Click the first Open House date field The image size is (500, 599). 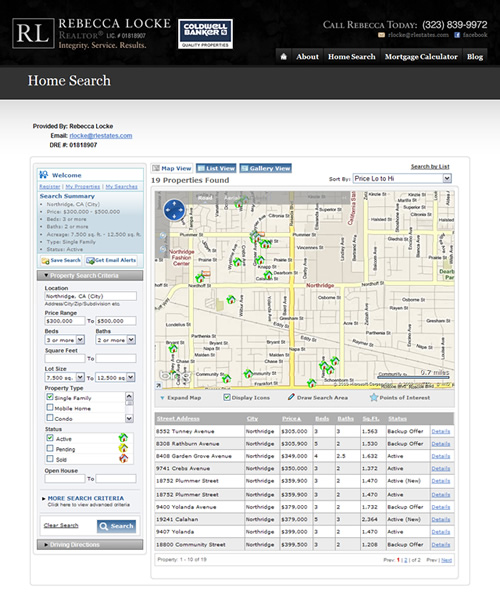pos(65,478)
